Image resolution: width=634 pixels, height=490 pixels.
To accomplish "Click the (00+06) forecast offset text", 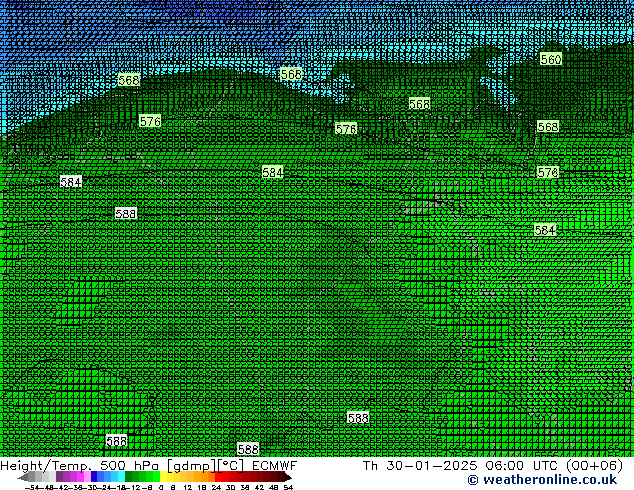I will tap(594, 466).
